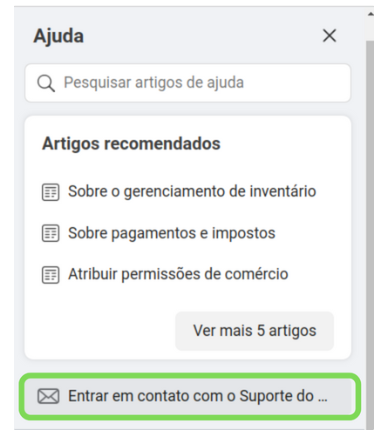Select Entrar em contato com o Suporte
Image resolution: width=389 pixels, height=436 pixels.
190,396
